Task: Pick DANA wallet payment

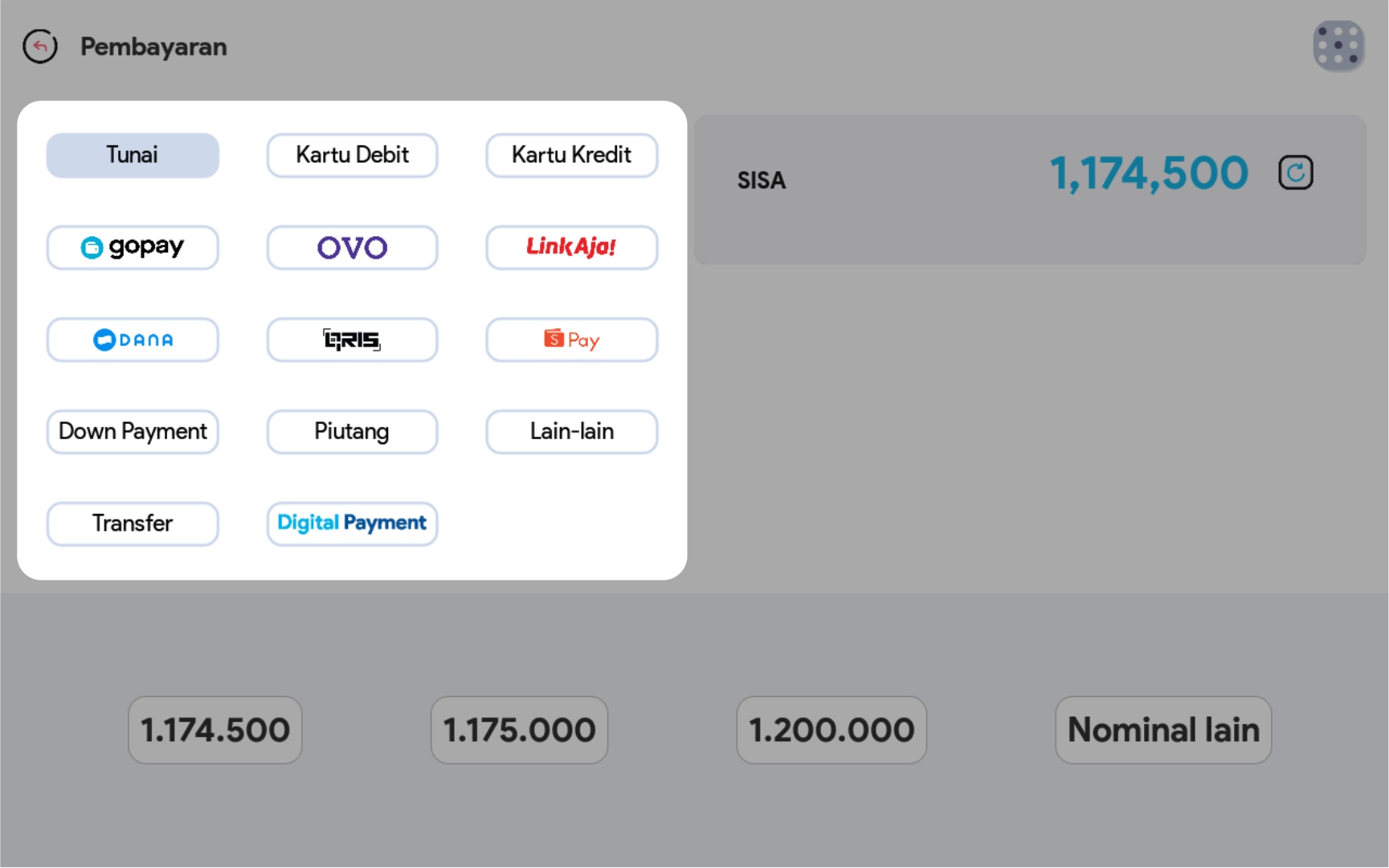Action: click(x=133, y=340)
